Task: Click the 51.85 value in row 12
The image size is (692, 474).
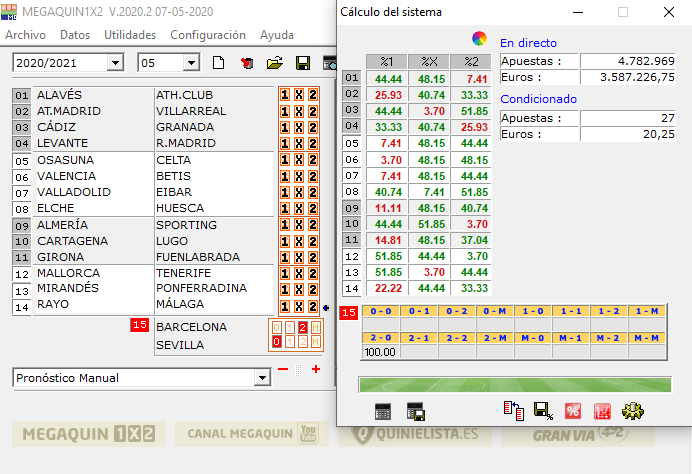Action: click(388, 256)
